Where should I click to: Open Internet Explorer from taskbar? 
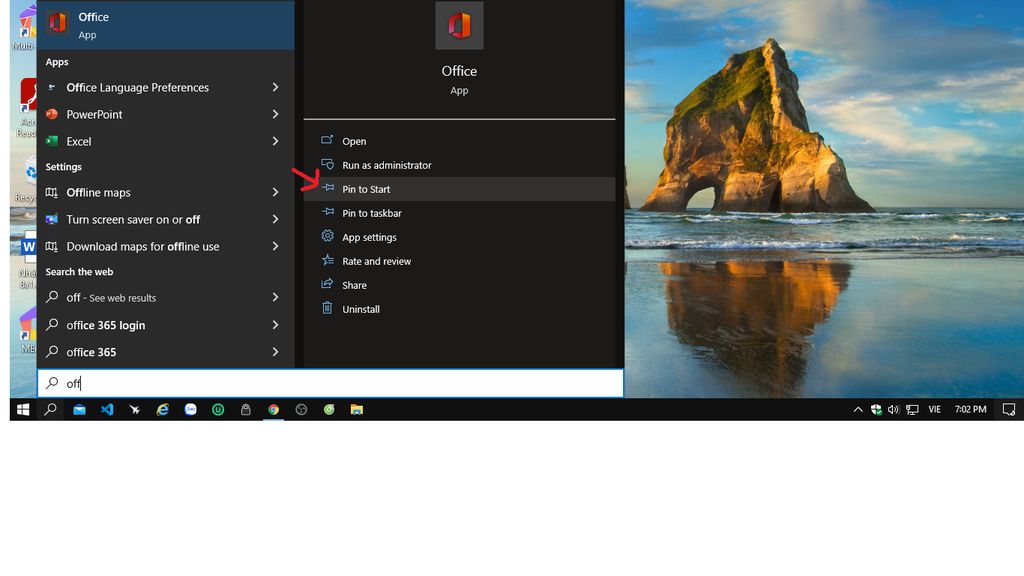[x=163, y=409]
